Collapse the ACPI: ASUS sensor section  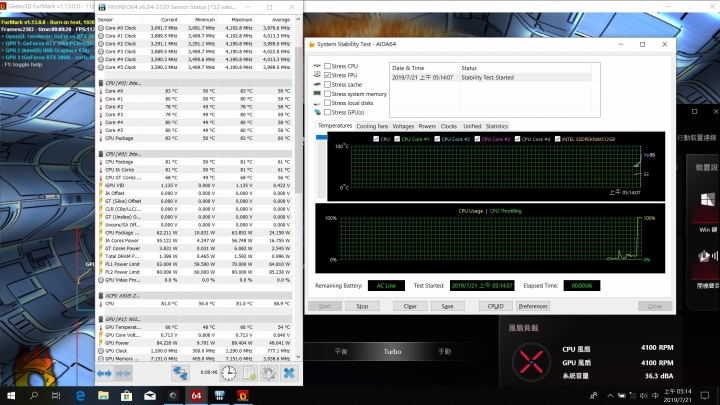(195, 296)
